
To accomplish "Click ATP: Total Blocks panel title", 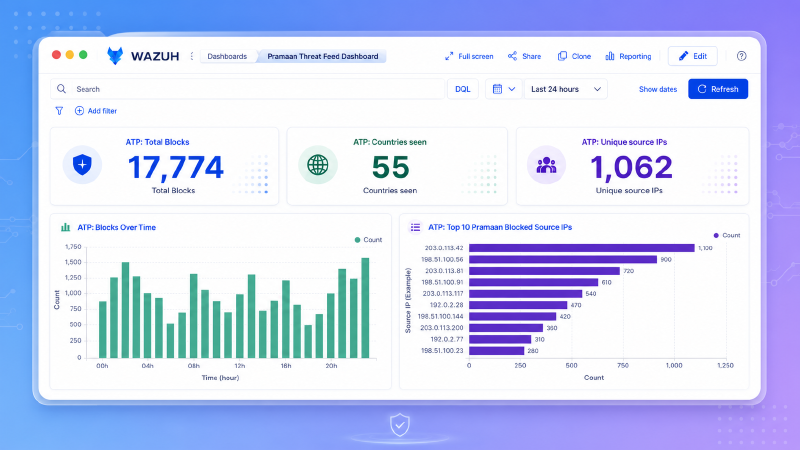I will point(157,142).
